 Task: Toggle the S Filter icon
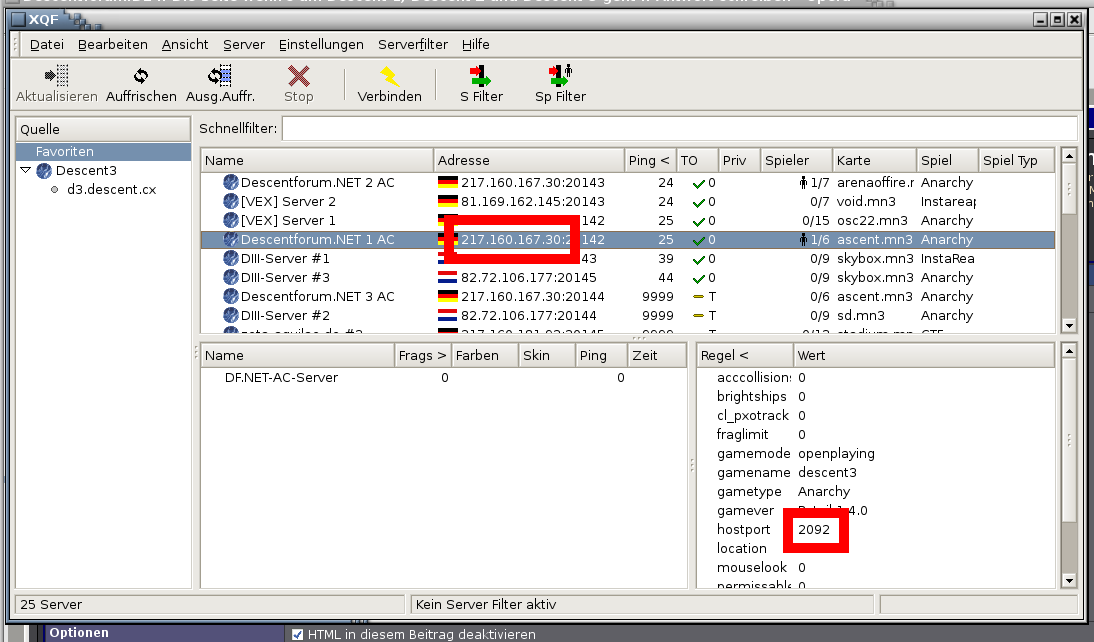481,76
